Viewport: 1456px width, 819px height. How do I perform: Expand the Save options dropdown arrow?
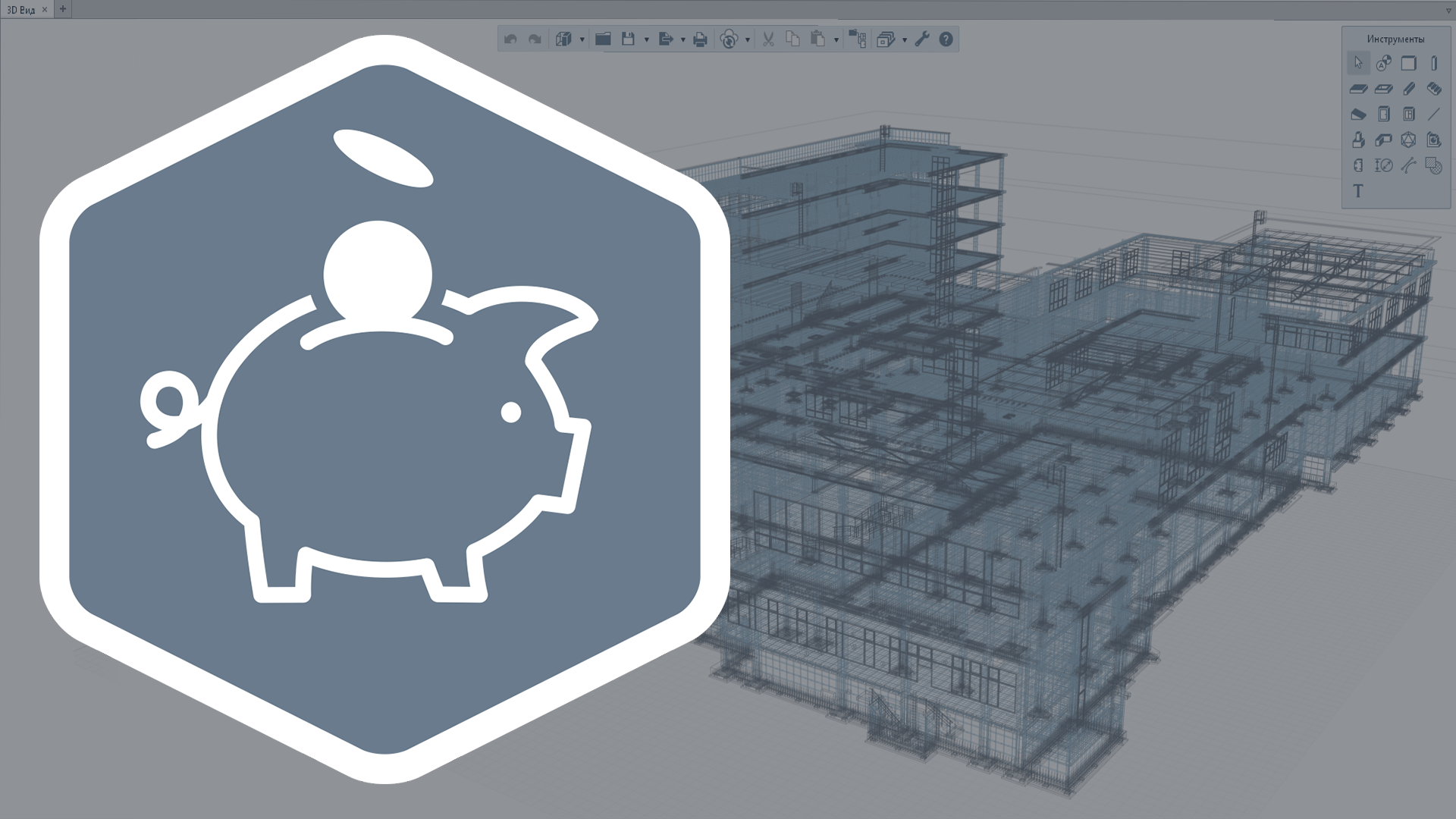[646, 40]
